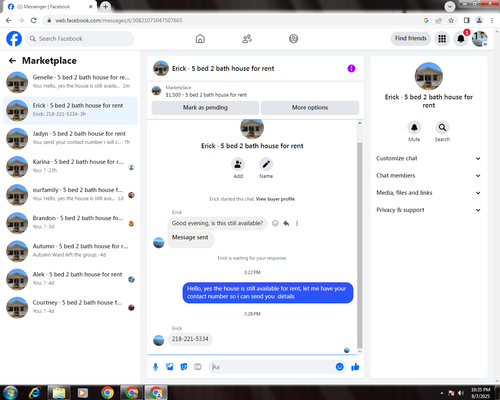Viewport: 500px width, 400px height.
Task: Open conversation information purple icon
Action: pyautogui.click(x=351, y=68)
